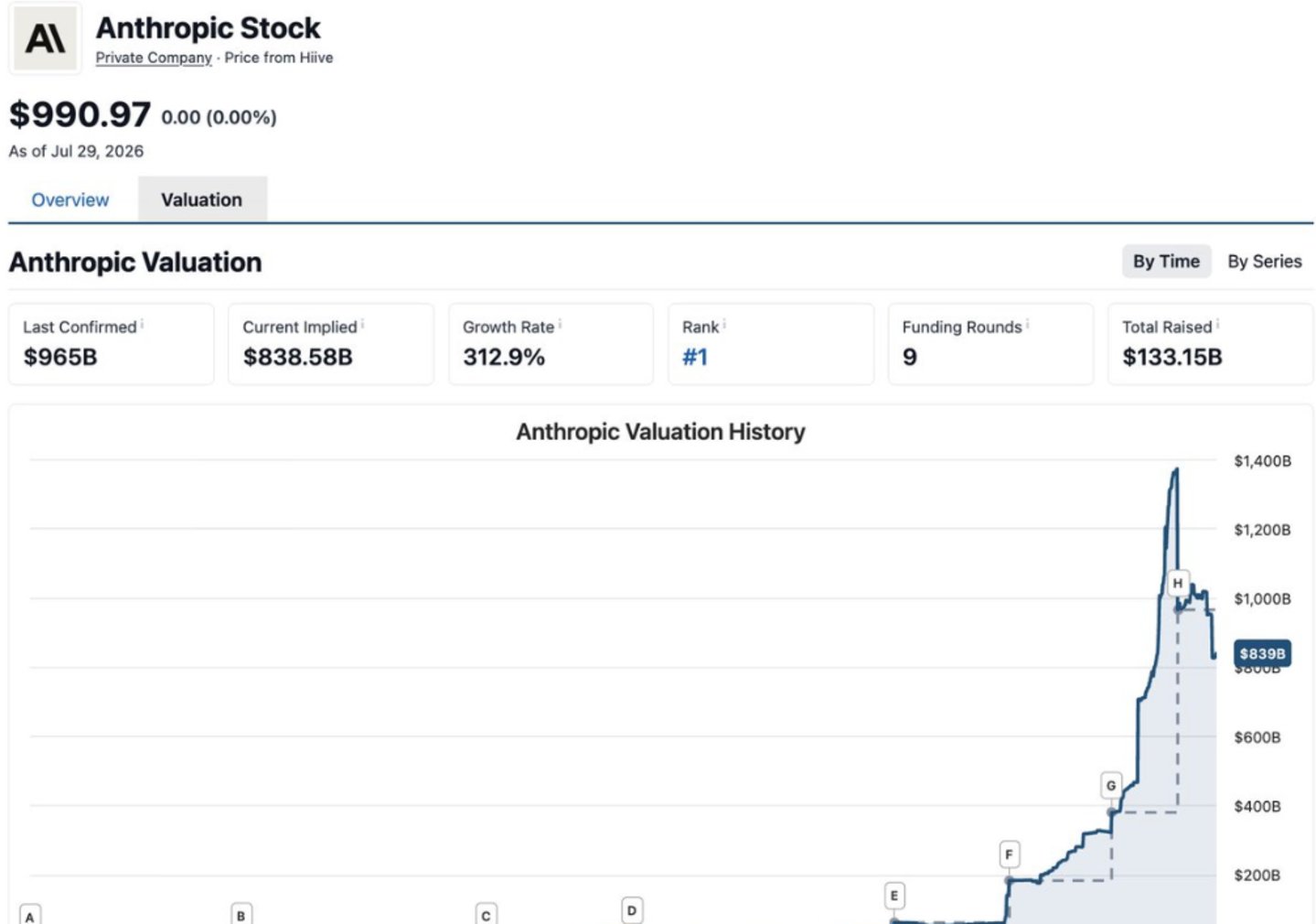Open the Private Company link
This screenshot has width=1316, height=924.
154,58
